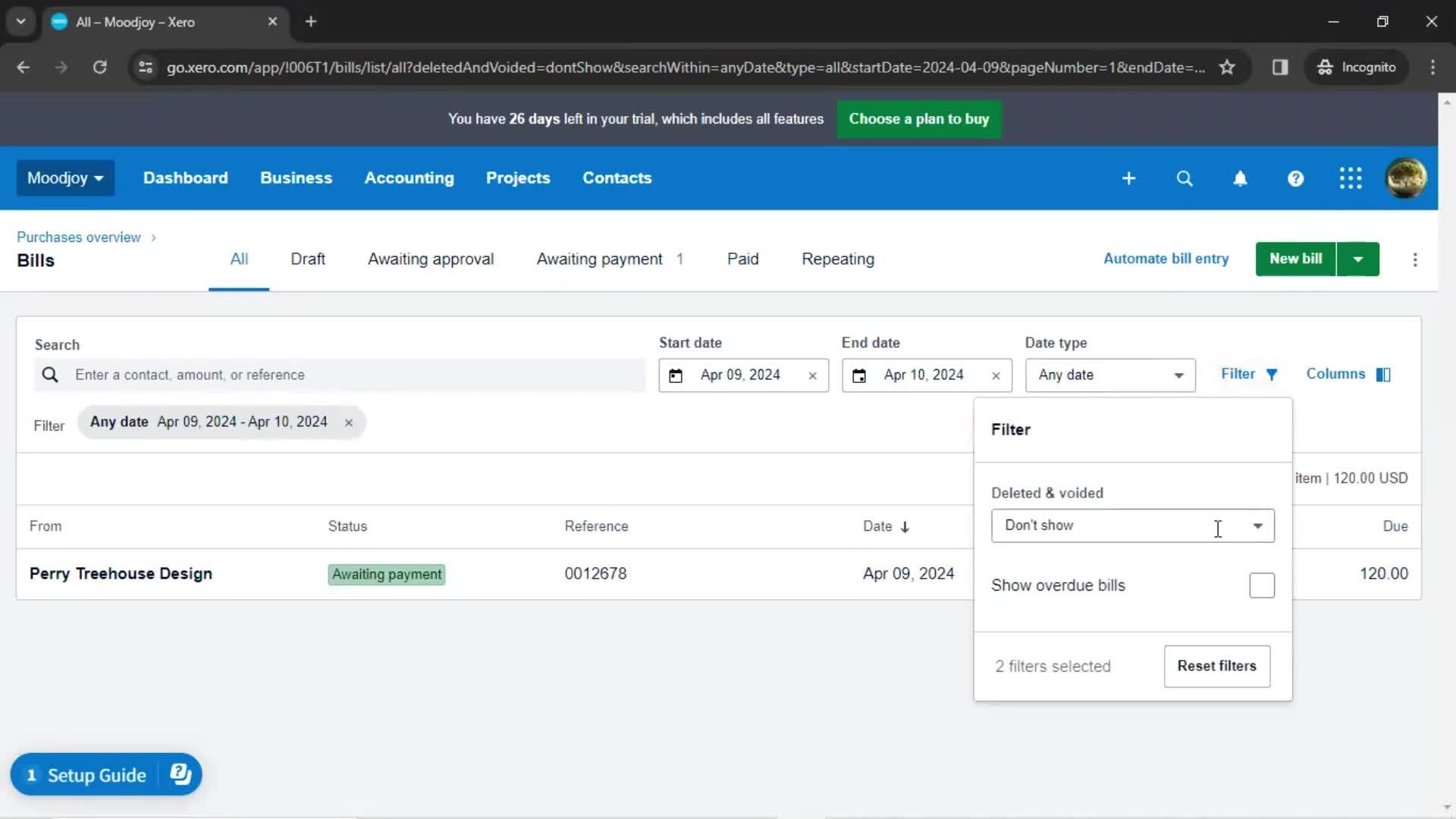View site information icon in address bar
1456x819 pixels.
[x=146, y=67]
